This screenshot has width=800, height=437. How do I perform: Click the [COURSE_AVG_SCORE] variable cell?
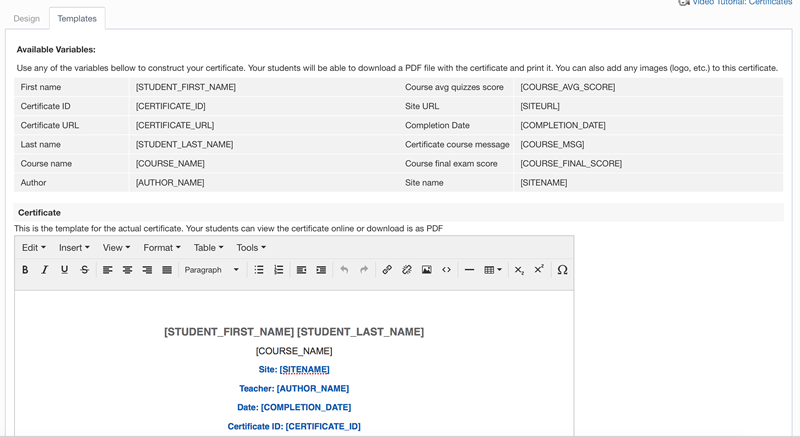(567, 87)
